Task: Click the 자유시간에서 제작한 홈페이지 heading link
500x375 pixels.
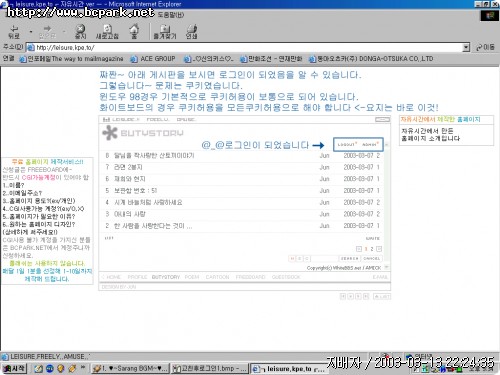Action: 440,119
